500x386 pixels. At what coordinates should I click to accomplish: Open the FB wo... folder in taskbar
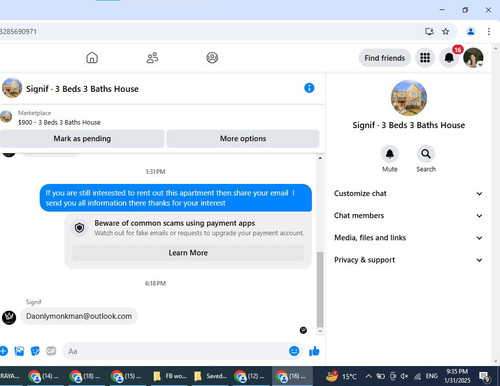point(169,376)
